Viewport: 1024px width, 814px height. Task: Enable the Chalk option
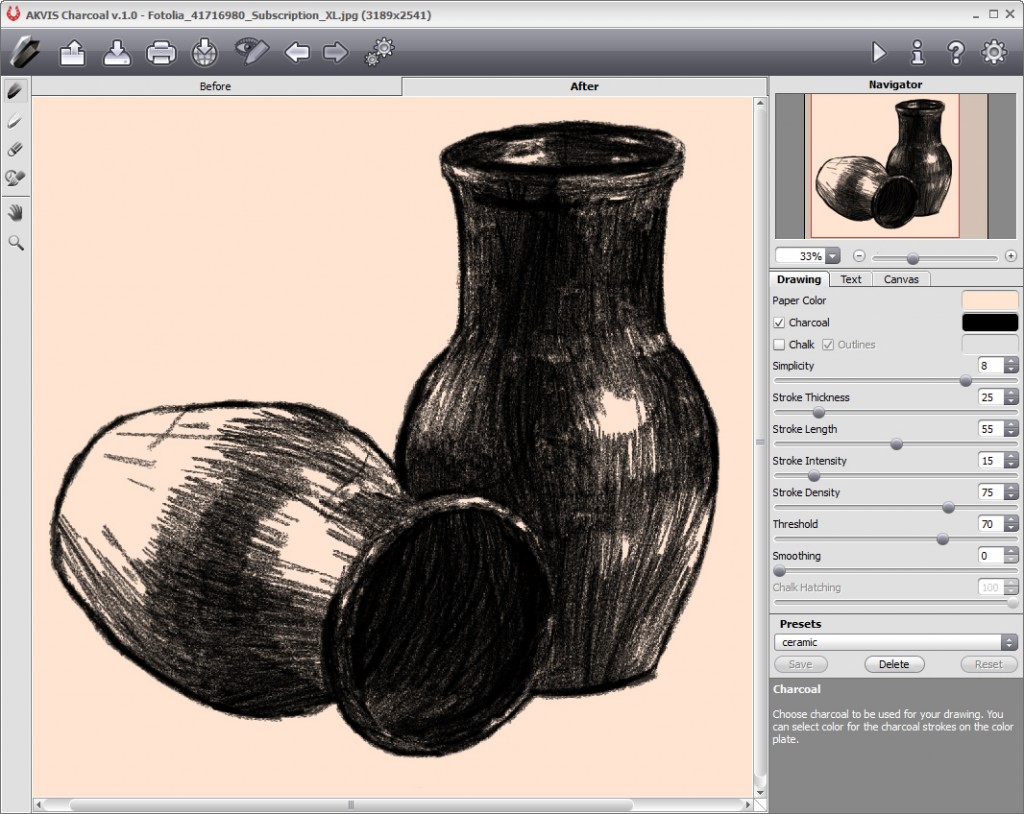coord(779,344)
